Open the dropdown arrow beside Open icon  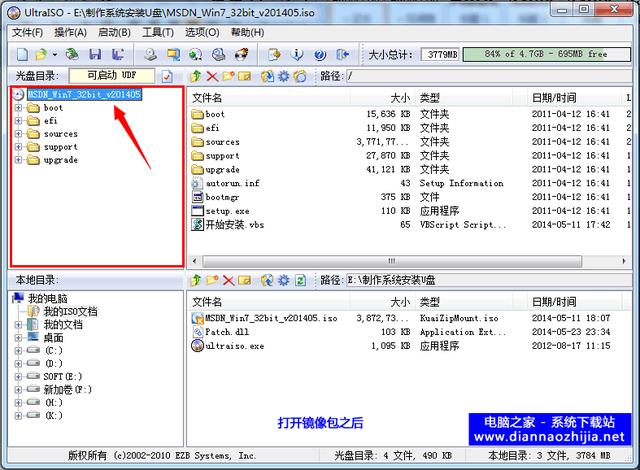54,54
